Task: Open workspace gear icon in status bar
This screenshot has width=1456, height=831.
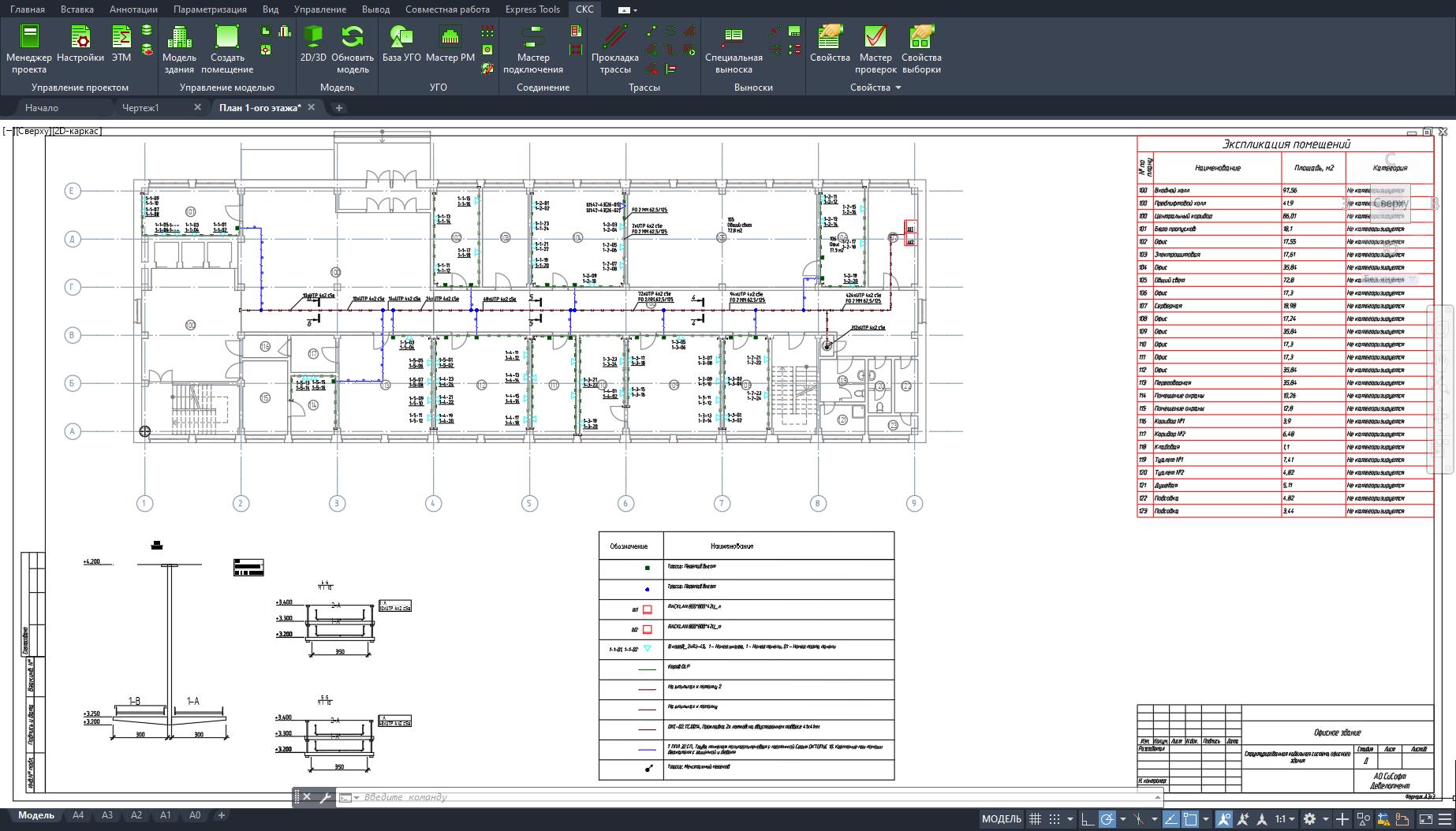Action: [x=1309, y=819]
